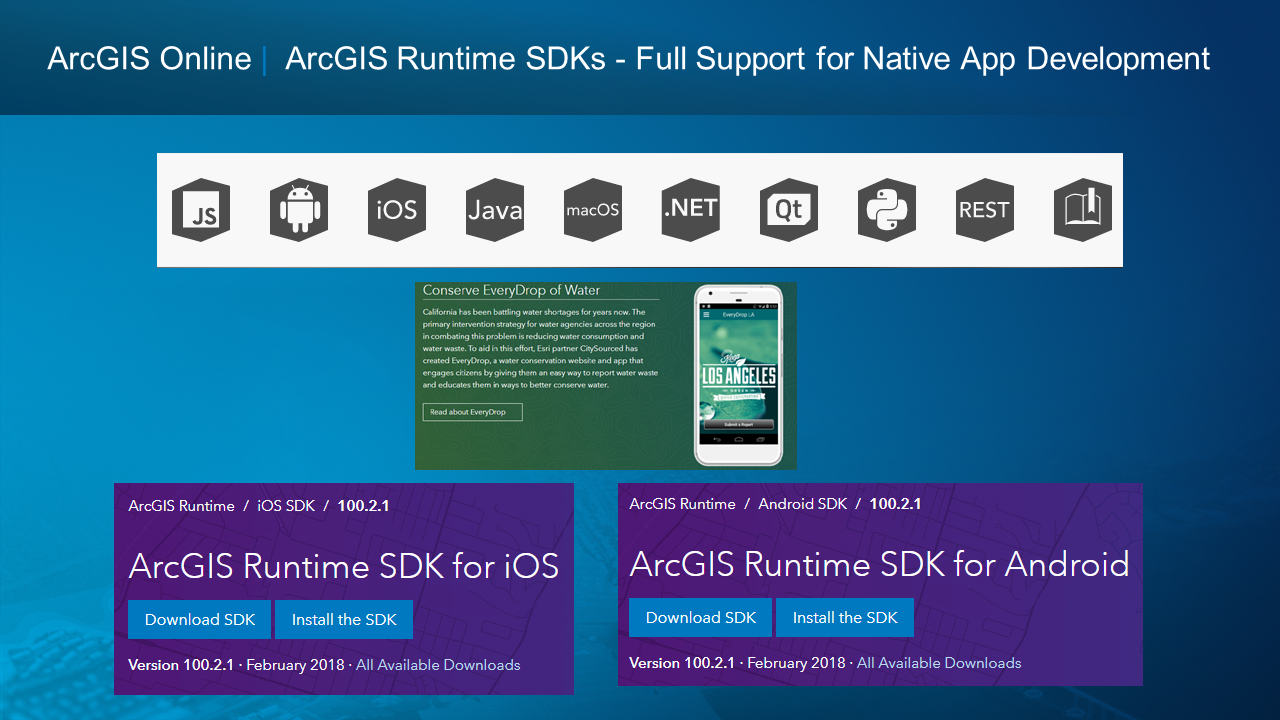Click iOS SDK breadcrumb link
The height and width of the screenshot is (720, 1280).
coord(286,506)
